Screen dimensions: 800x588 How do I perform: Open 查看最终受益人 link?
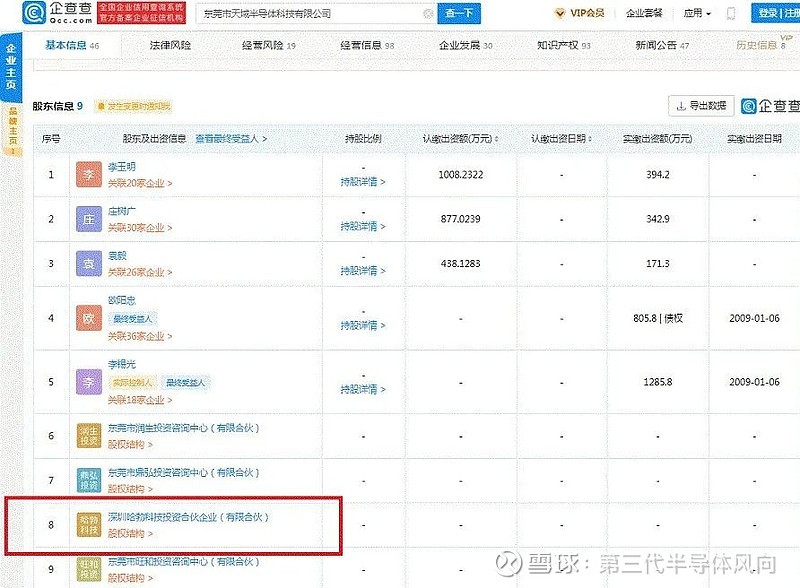coord(231,138)
